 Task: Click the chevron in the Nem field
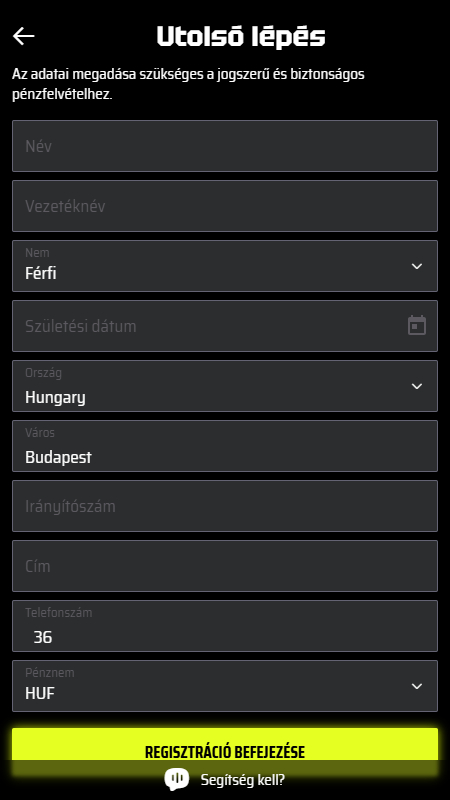[x=417, y=266]
